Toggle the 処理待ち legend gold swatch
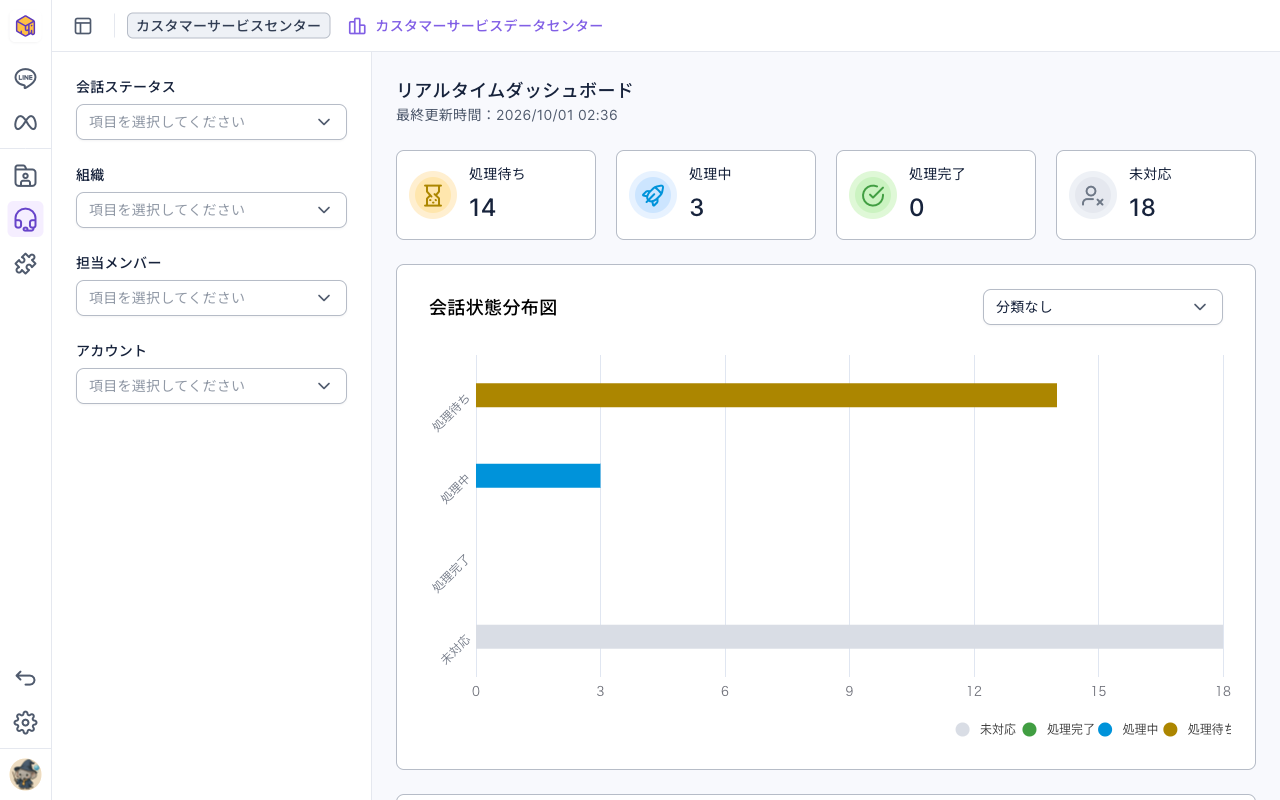The image size is (1280, 800). coord(1170,730)
